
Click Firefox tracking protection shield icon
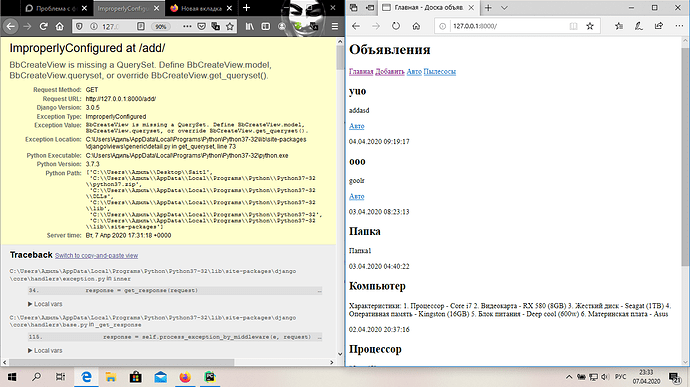[79, 26]
